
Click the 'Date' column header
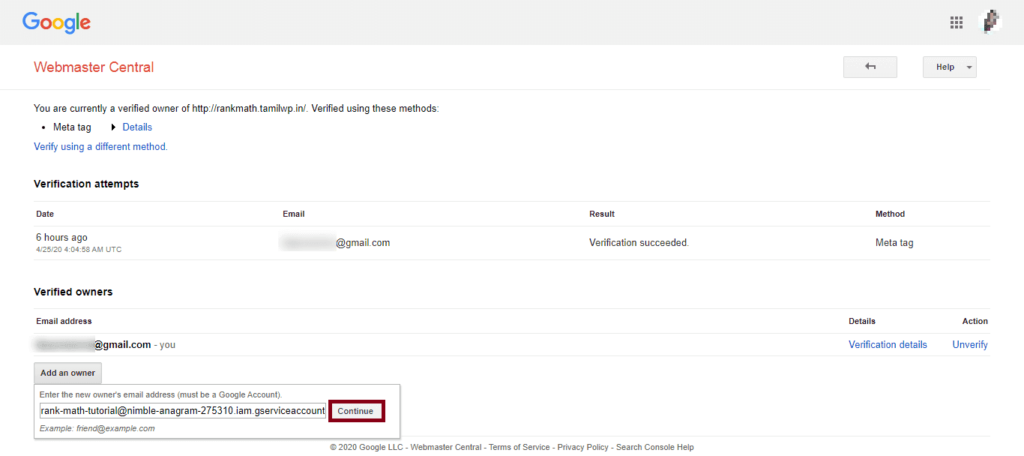tap(45, 214)
